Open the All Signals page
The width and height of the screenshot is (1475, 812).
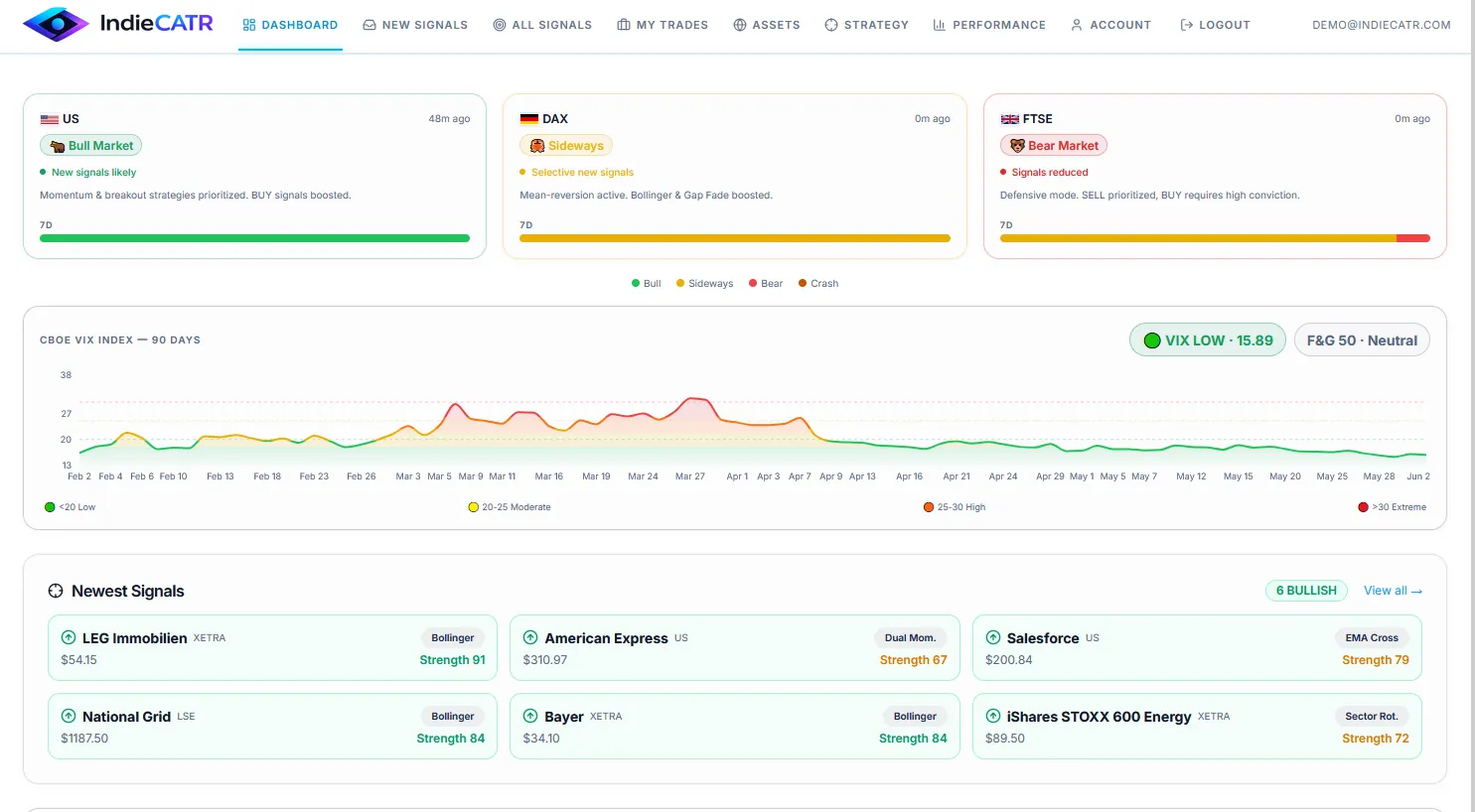click(x=542, y=25)
